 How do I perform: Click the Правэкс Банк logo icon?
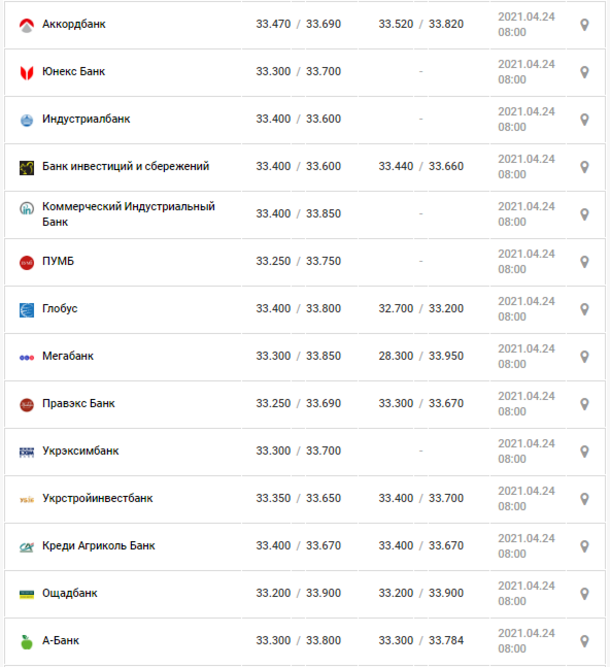(x=27, y=405)
